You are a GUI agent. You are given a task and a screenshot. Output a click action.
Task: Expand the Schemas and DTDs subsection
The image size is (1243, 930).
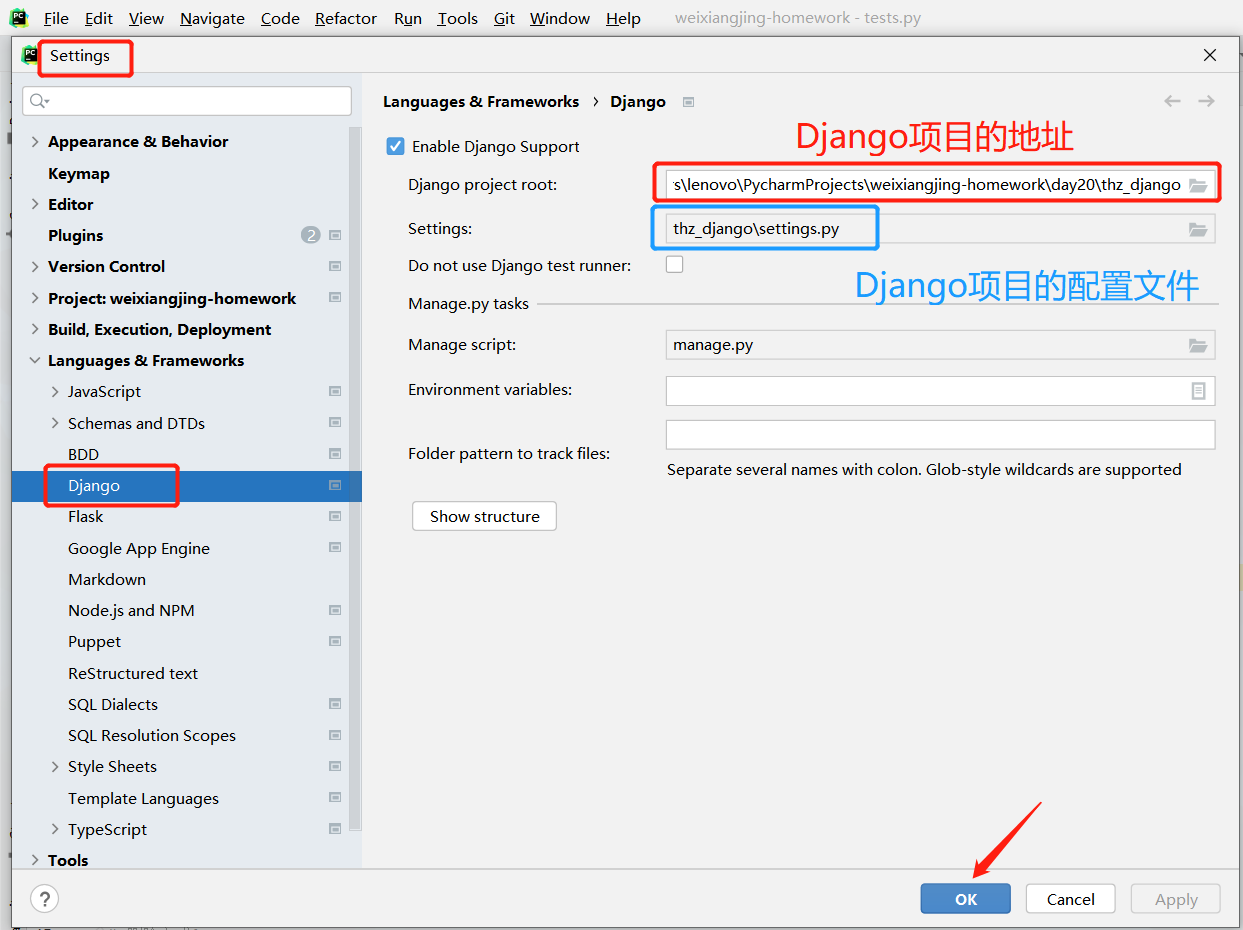[x=55, y=423]
